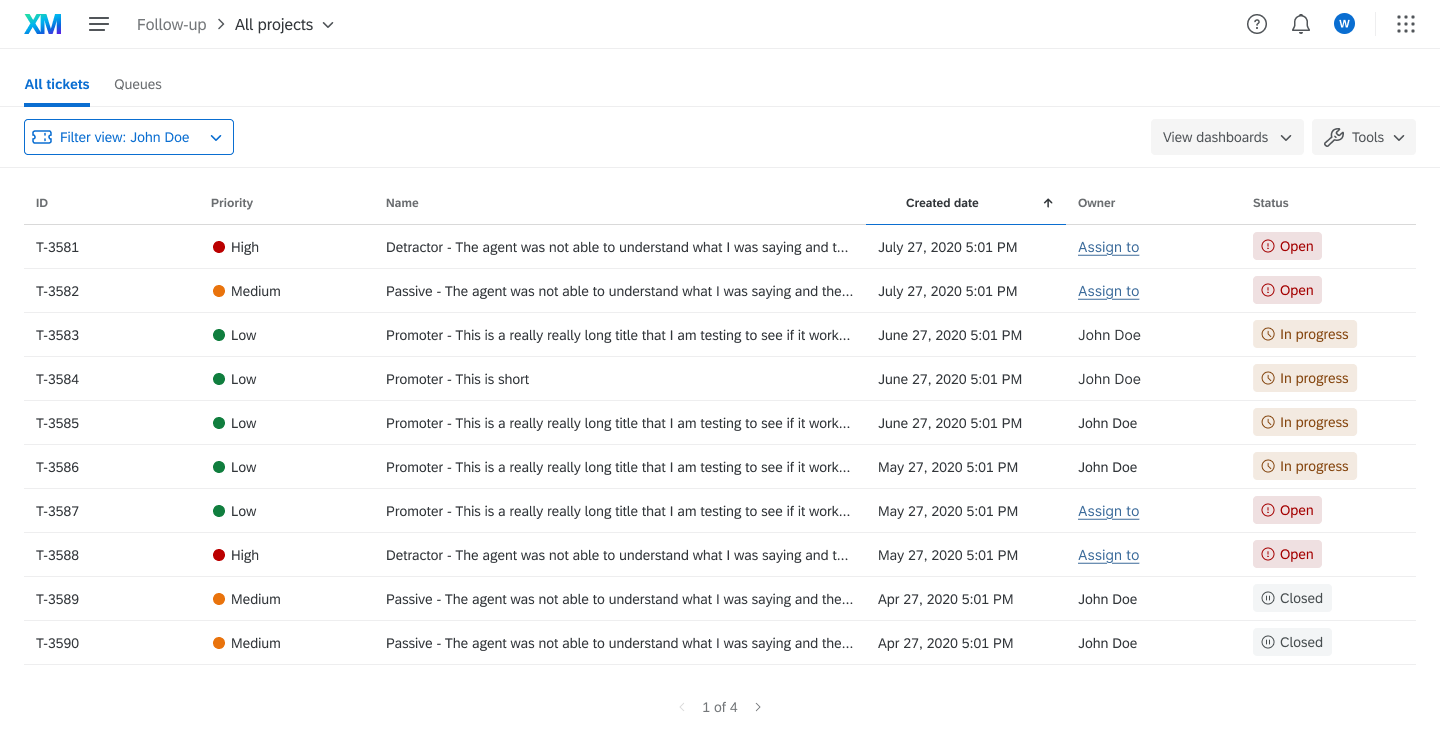The width and height of the screenshot is (1440, 752).
Task: Click the ID column header
Action: coord(42,203)
